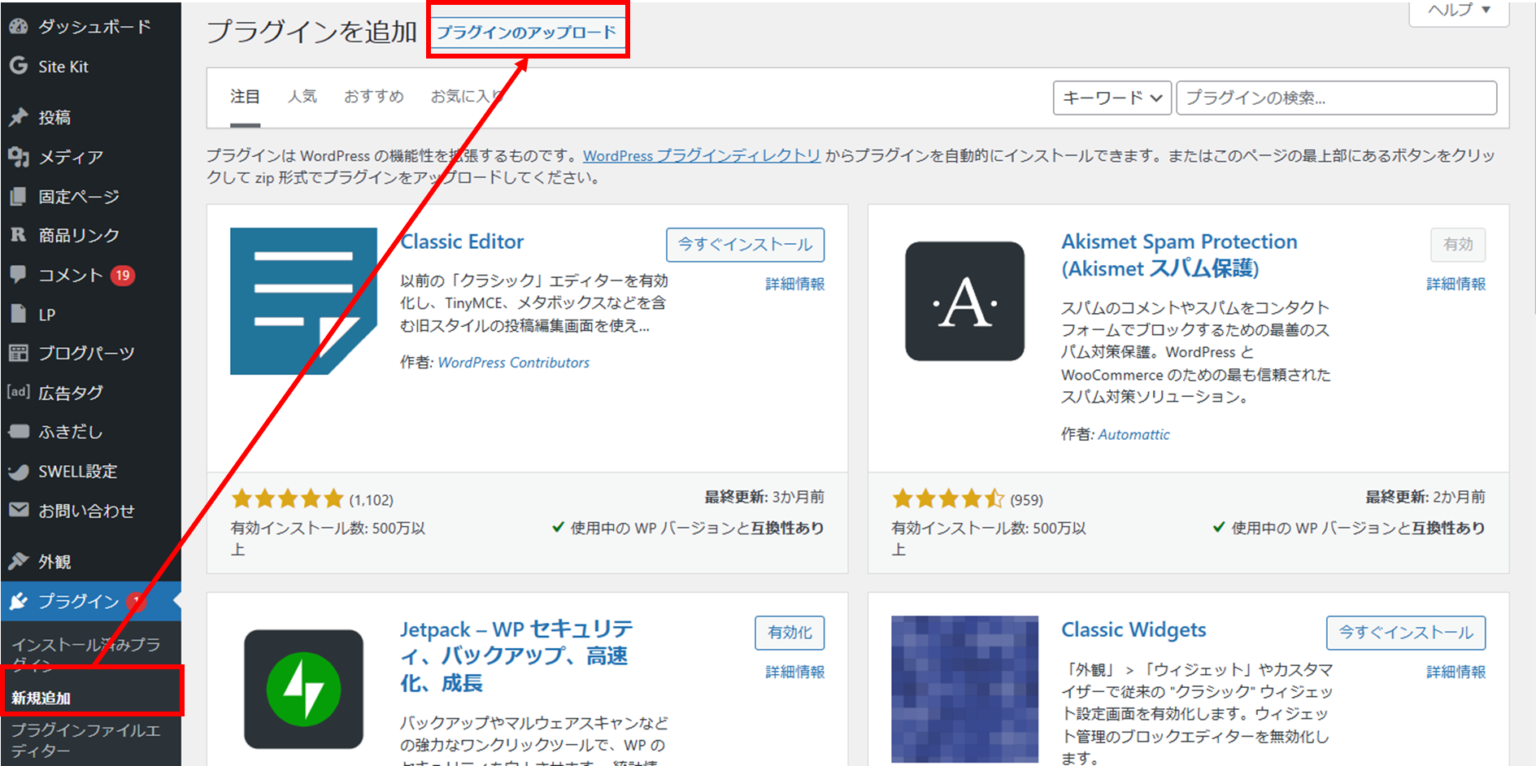The width and height of the screenshot is (1536, 766).
Task: Install Classic Editor with 今すぐインストール
Action: (x=744, y=244)
